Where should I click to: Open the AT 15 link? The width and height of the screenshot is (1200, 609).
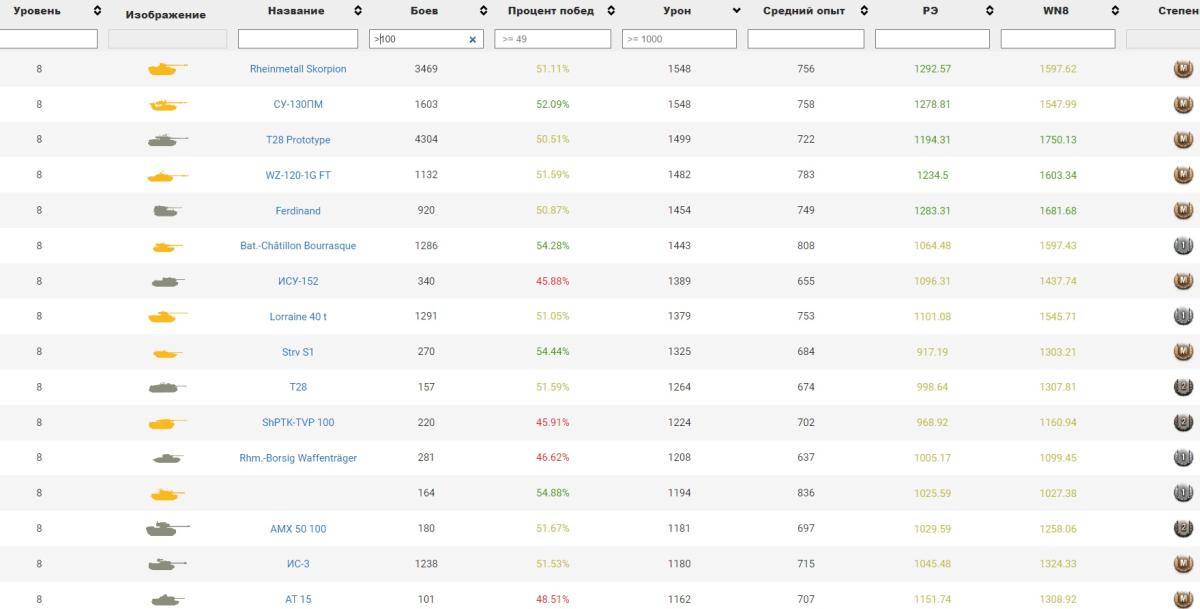point(298,599)
